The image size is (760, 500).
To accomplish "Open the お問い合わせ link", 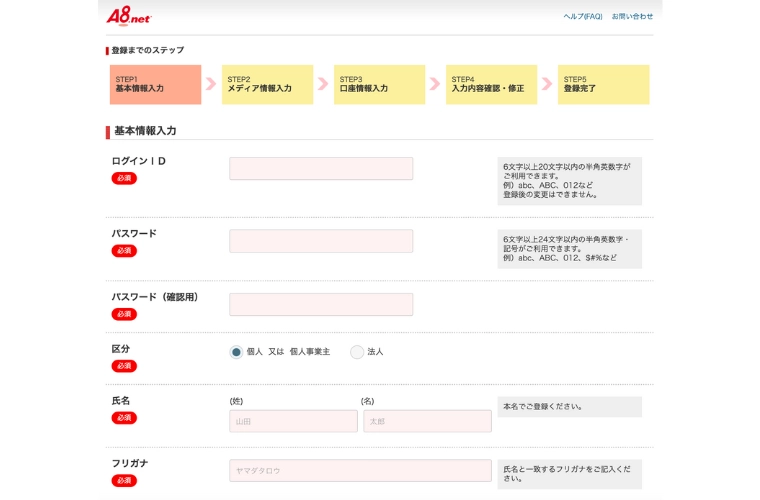I will tap(632, 16).
